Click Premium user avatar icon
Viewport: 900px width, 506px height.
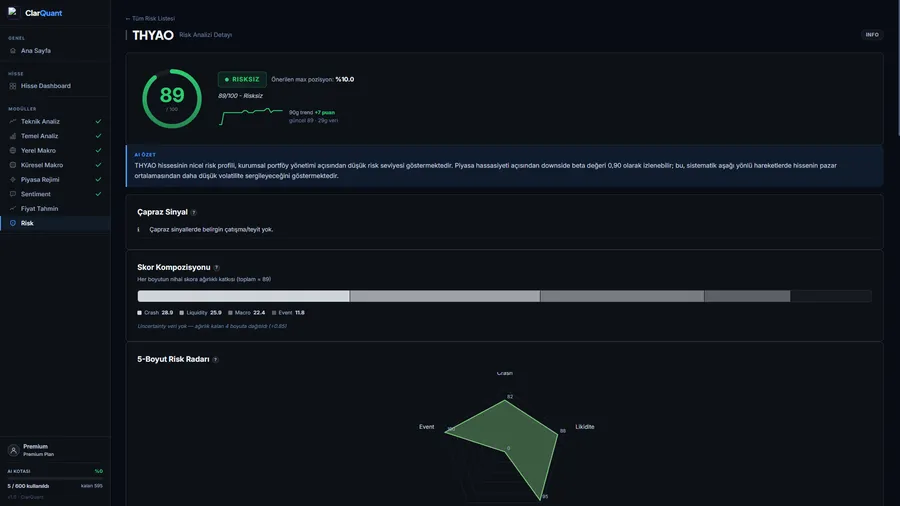pyautogui.click(x=13, y=450)
